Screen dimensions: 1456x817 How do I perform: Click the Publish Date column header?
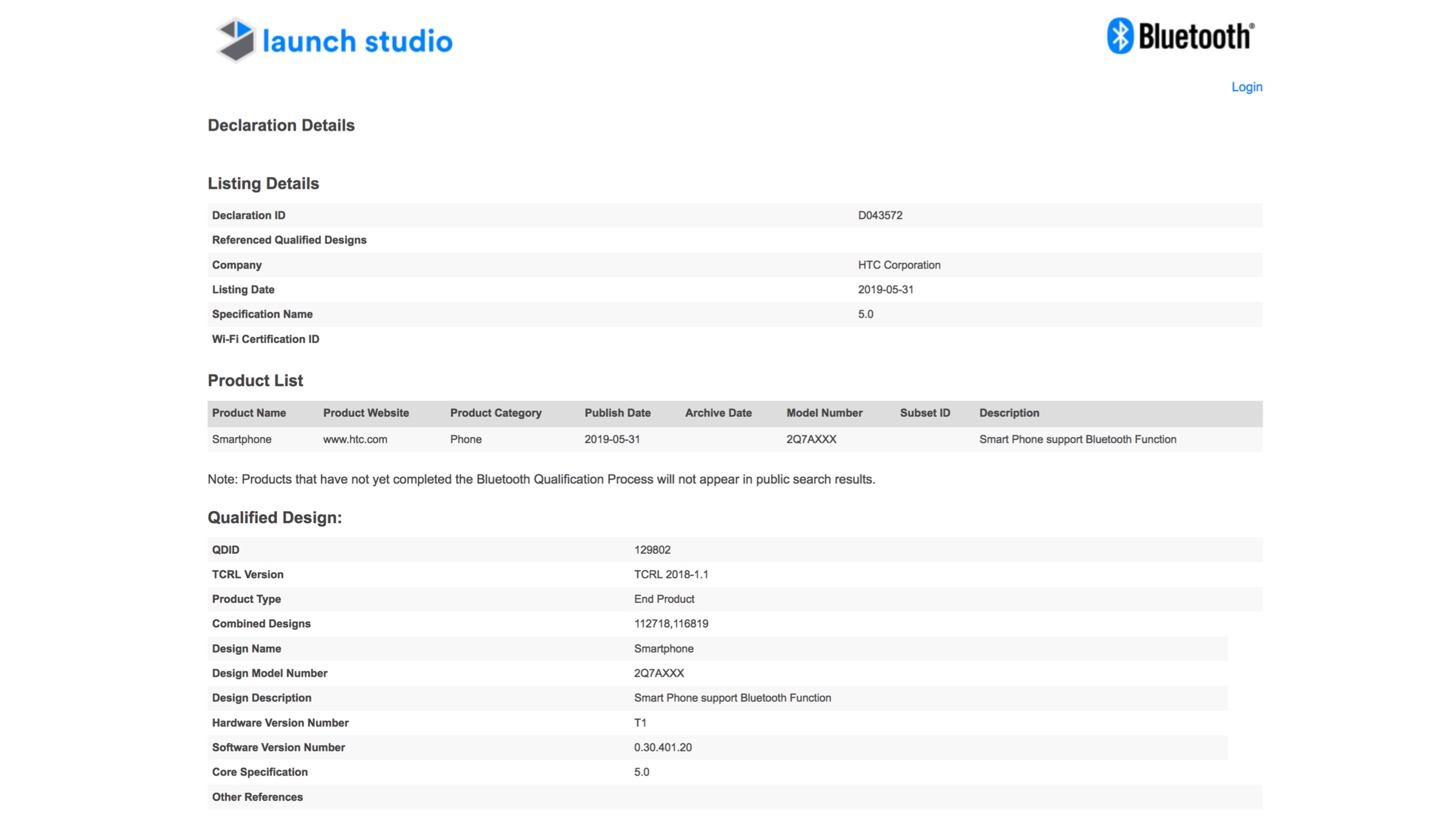coord(617,413)
